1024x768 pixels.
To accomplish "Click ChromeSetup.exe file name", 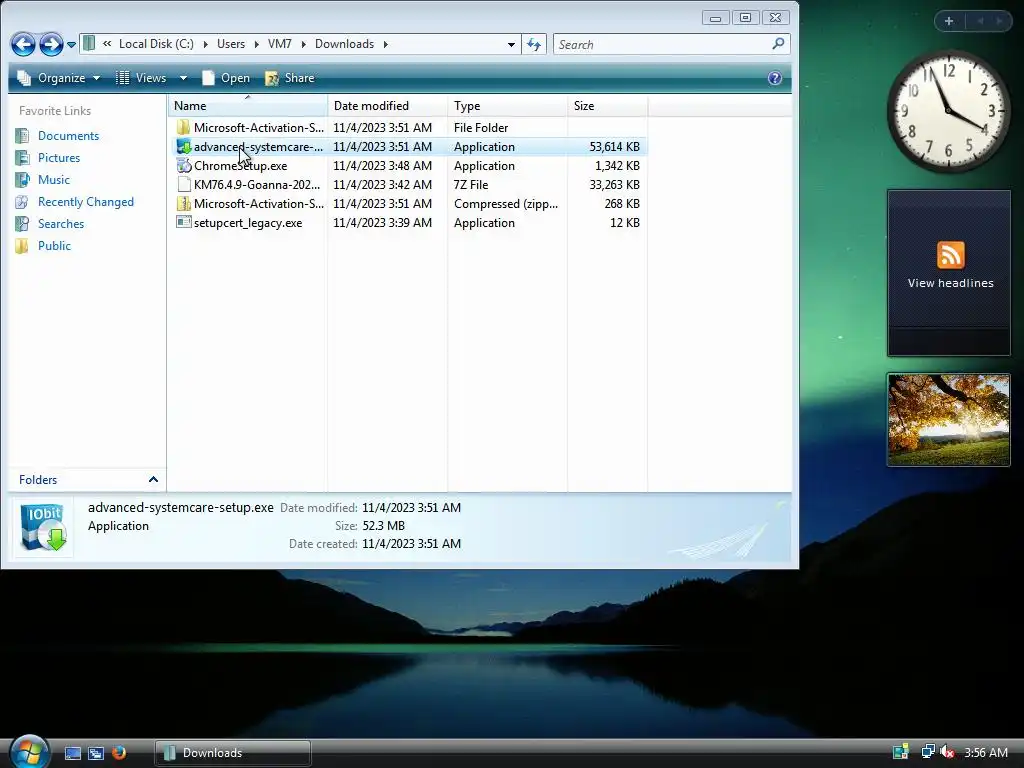I will [x=240, y=166].
